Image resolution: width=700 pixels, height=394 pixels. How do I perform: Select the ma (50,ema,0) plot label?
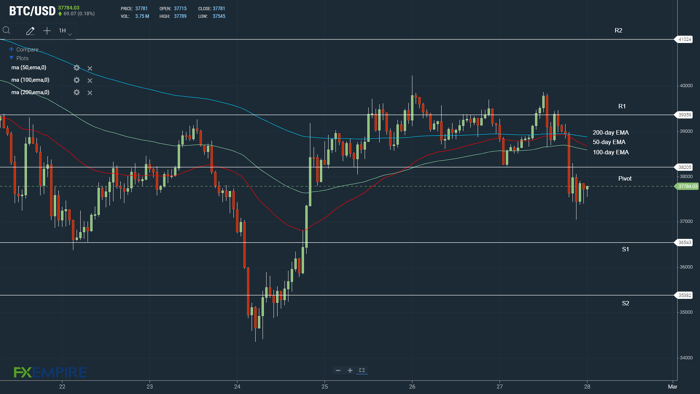pyautogui.click(x=29, y=68)
